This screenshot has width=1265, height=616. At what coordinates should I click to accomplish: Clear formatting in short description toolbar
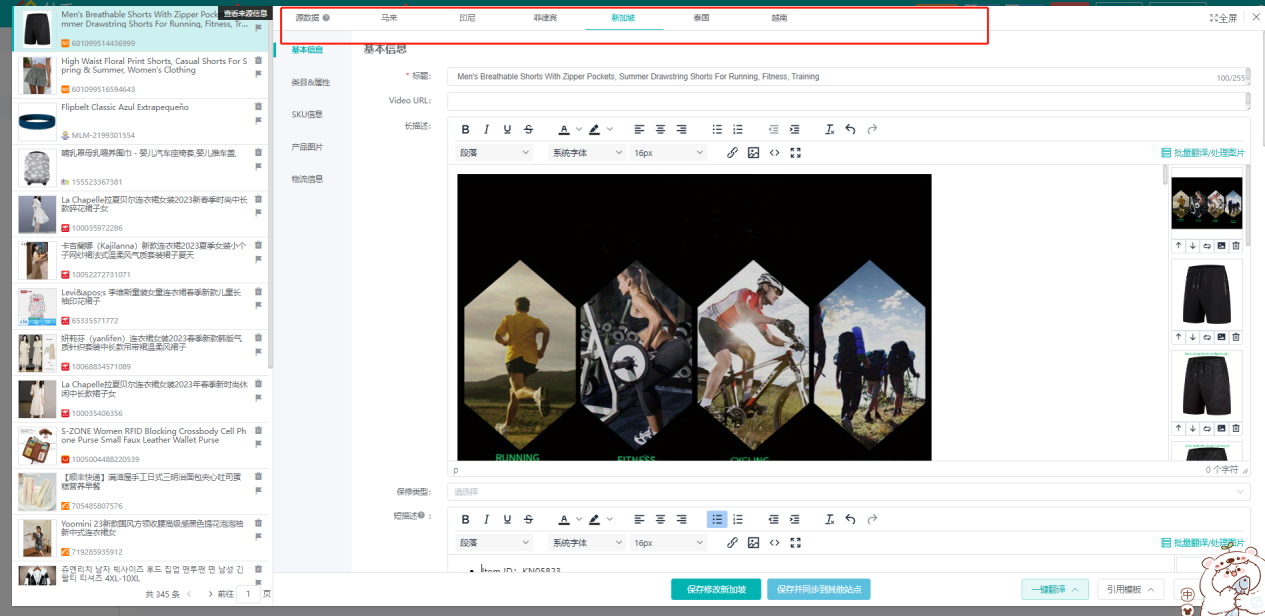[x=829, y=519]
